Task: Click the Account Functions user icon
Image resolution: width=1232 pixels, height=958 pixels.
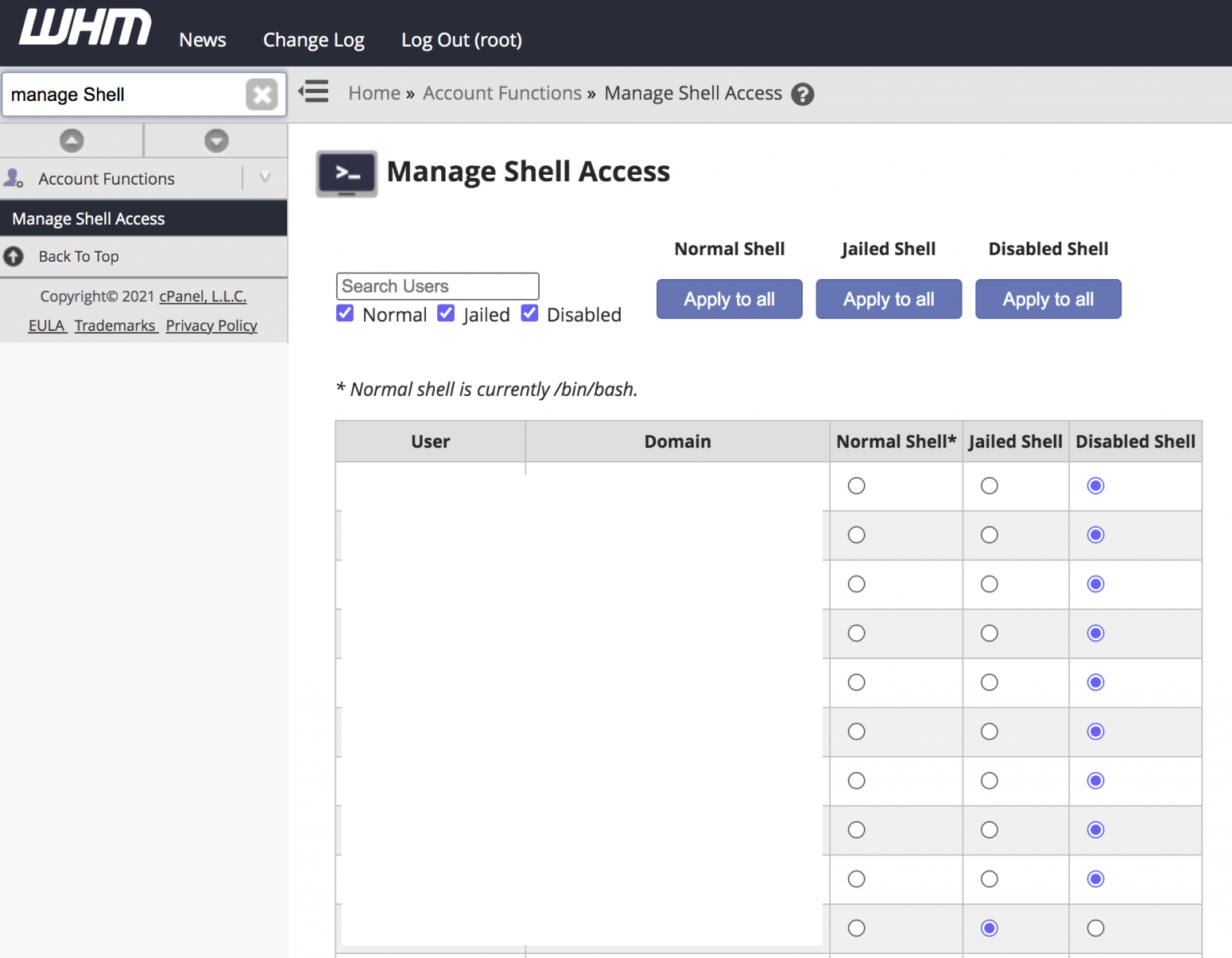Action: [14, 178]
